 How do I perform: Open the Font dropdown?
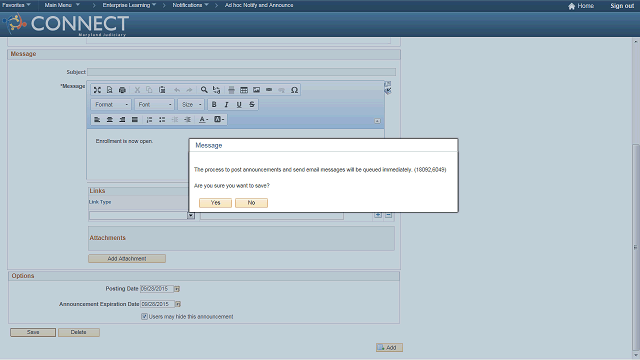(x=155, y=104)
